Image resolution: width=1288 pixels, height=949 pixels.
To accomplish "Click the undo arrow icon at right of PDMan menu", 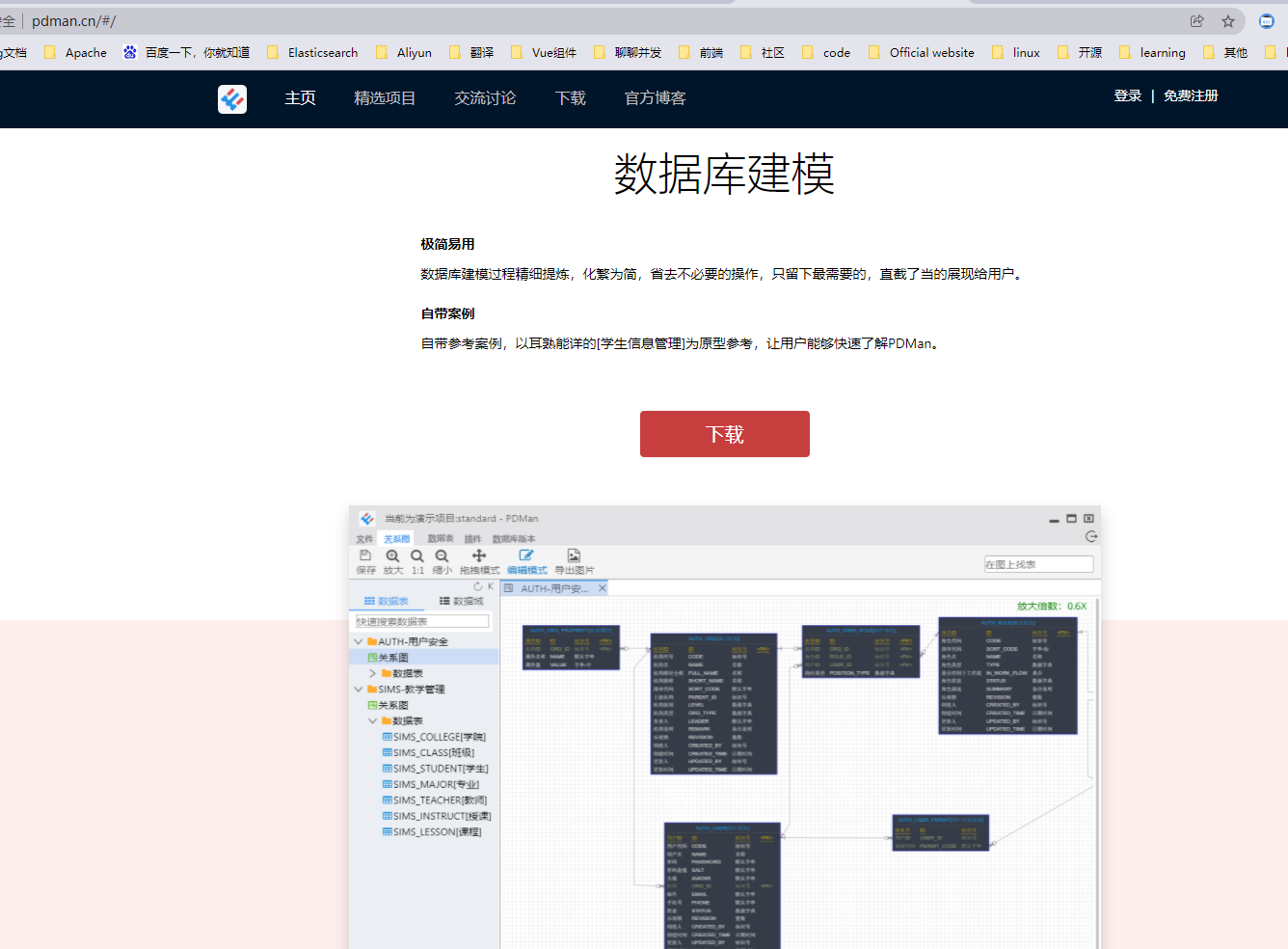I will pos(1091,536).
